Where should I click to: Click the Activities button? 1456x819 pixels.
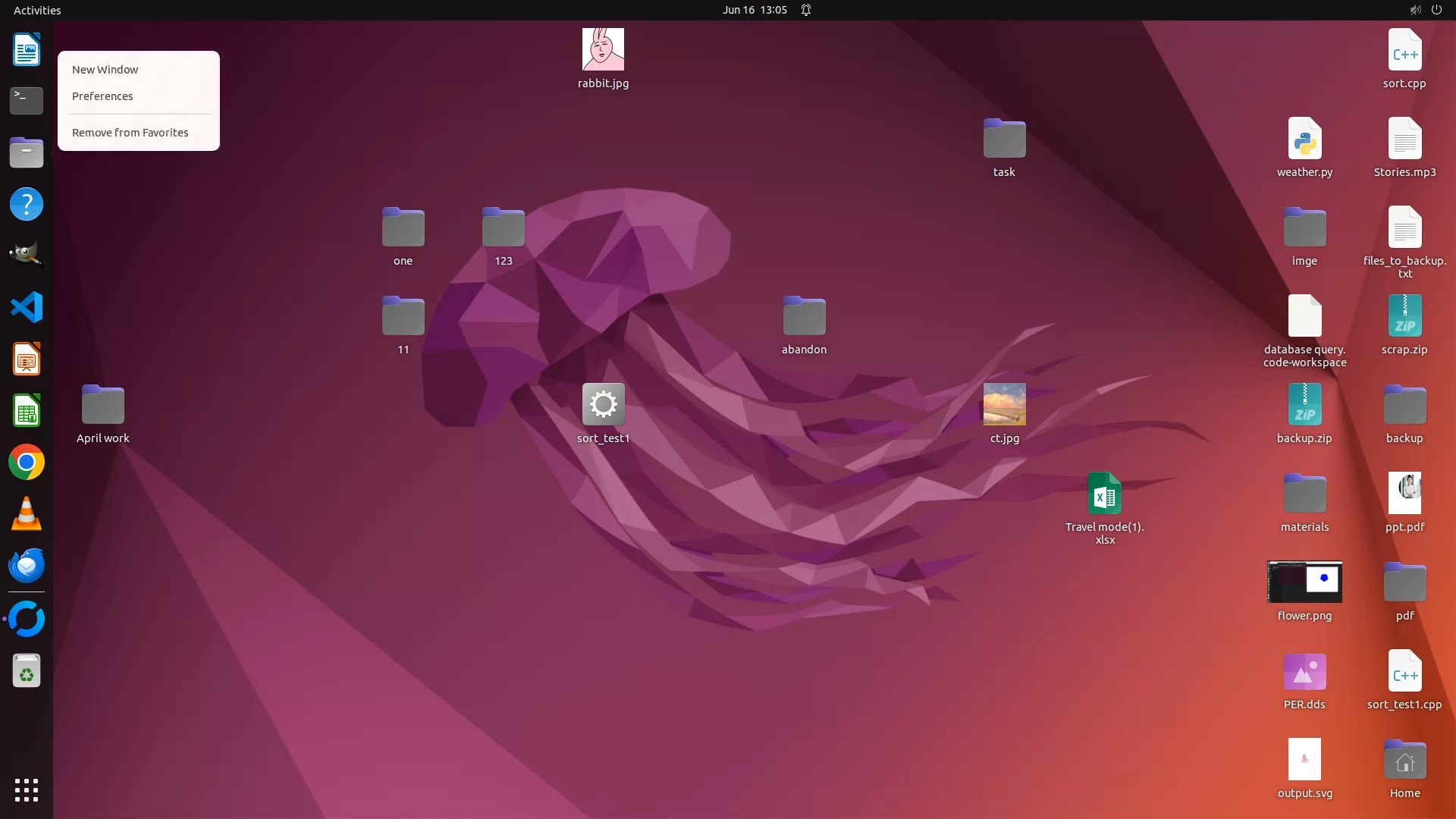37,10
